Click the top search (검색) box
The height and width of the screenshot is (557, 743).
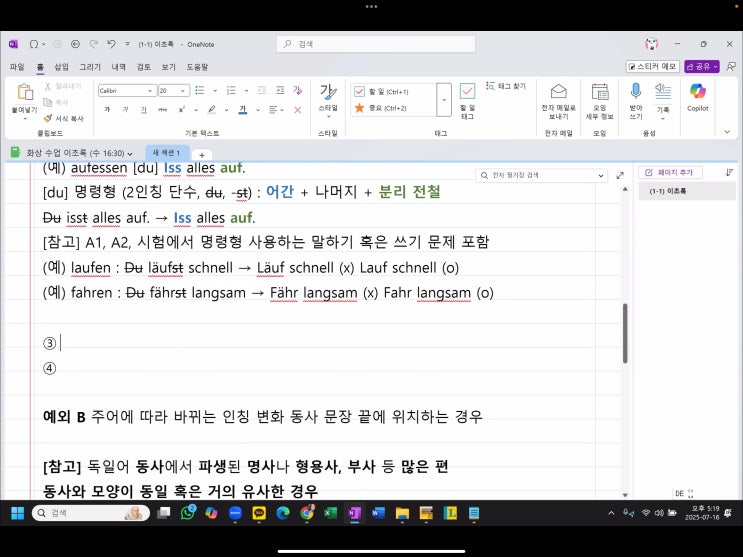point(376,44)
